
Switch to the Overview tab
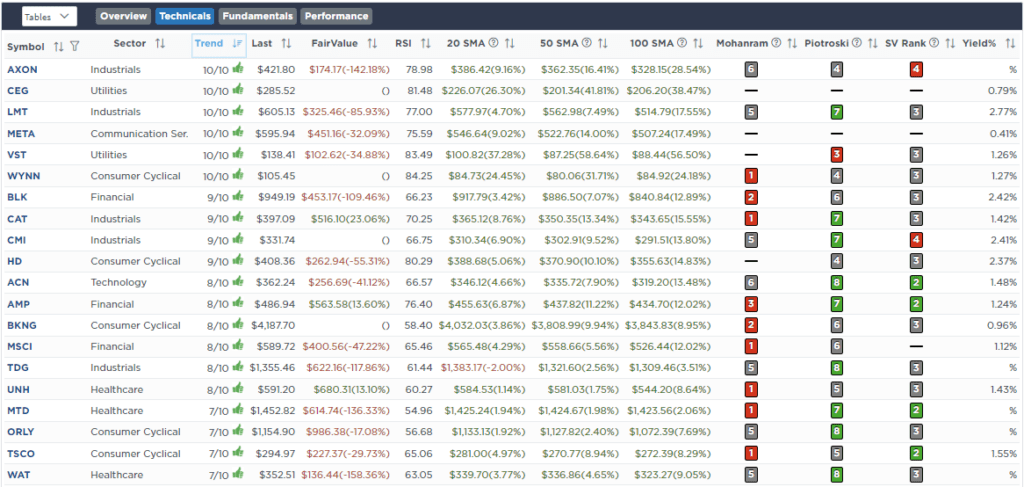pyautogui.click(x=124, y=16)
